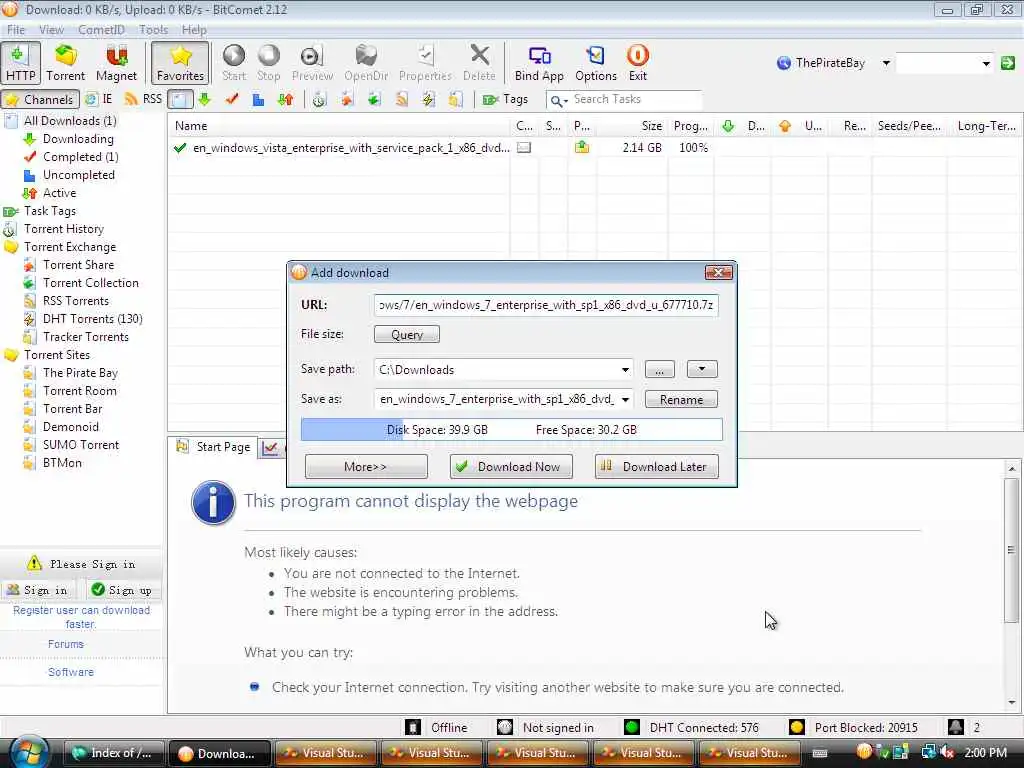This screenshot has width=1024, height=768.
Task: Click the IE channel button
Action: point(99,99)
